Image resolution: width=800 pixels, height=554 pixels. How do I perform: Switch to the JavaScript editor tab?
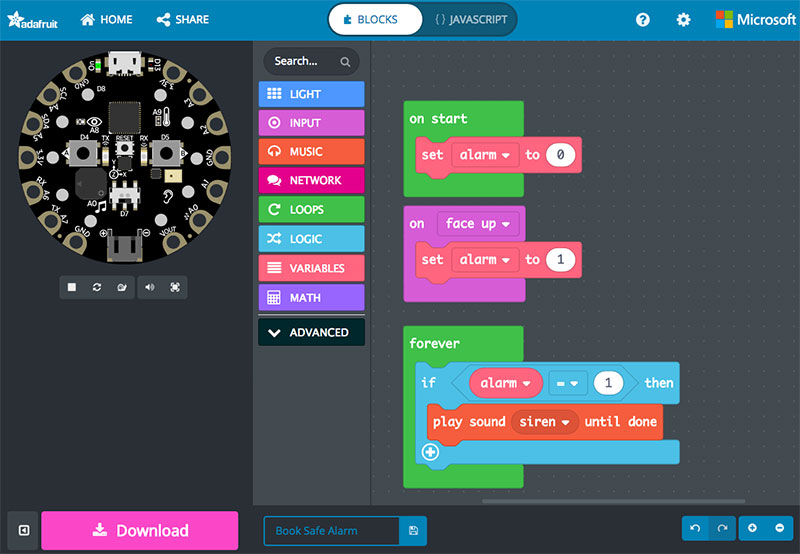coord(472,19)
